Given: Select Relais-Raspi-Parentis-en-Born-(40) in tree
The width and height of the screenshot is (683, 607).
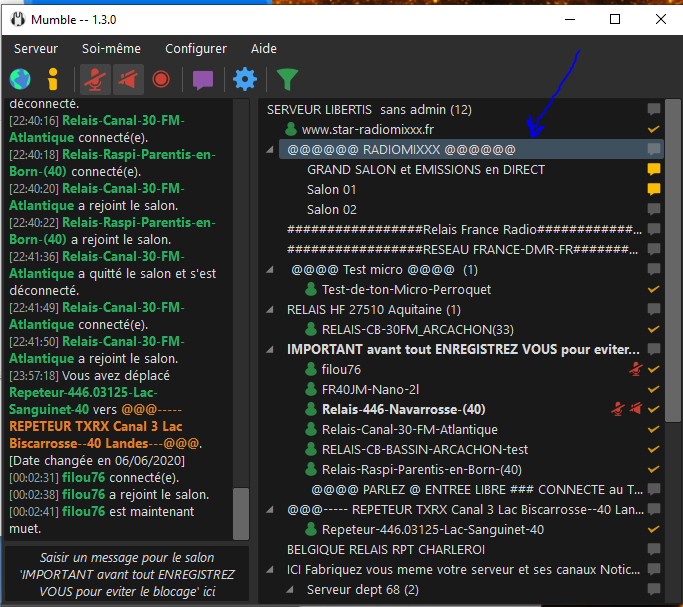Looking at the screenshot, I should [x=422, y=470].
